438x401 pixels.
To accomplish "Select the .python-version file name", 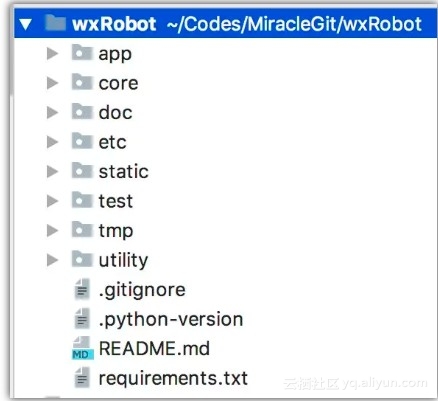I will pos(171,320).
